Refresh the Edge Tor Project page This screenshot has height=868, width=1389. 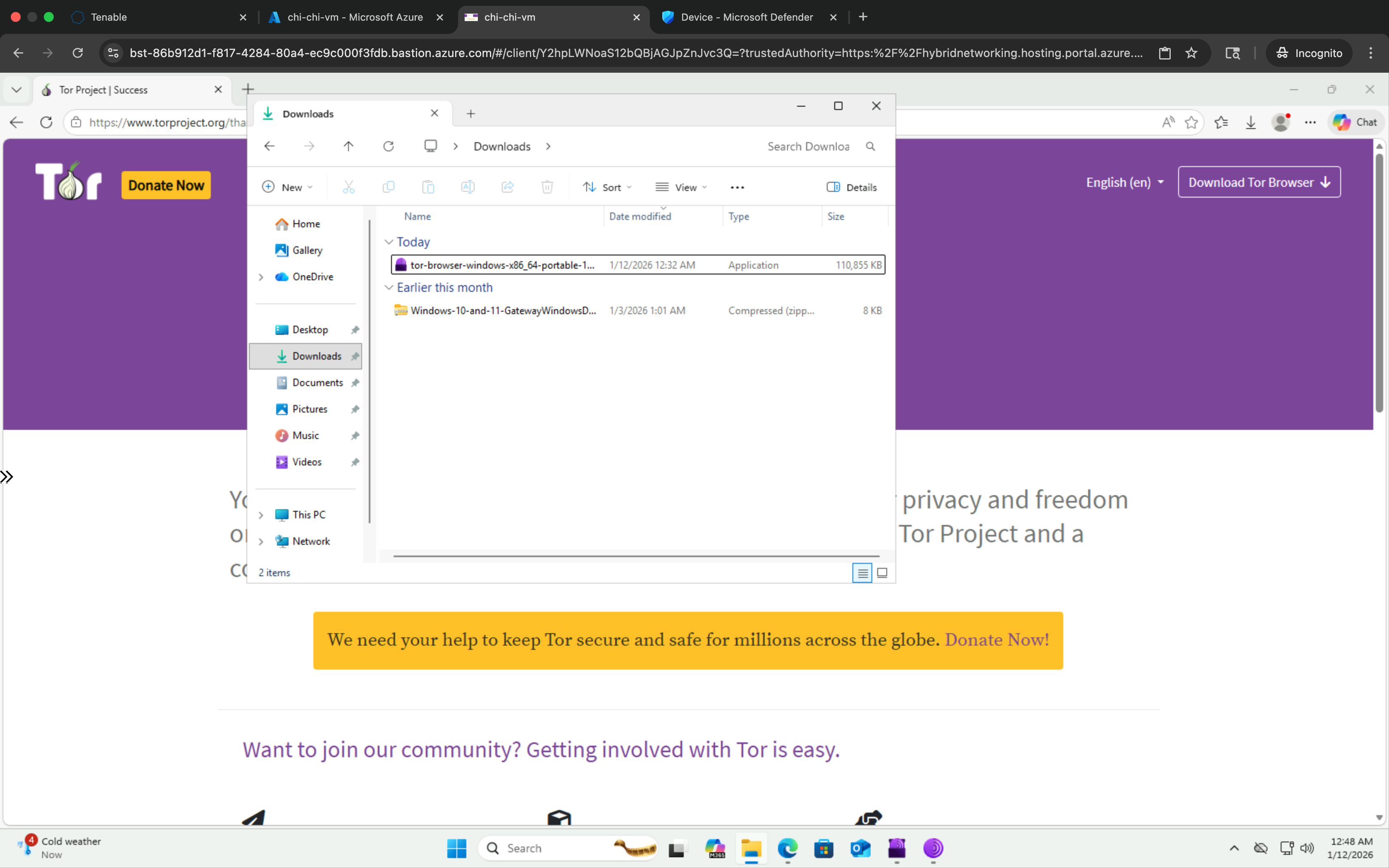[46, 122]
